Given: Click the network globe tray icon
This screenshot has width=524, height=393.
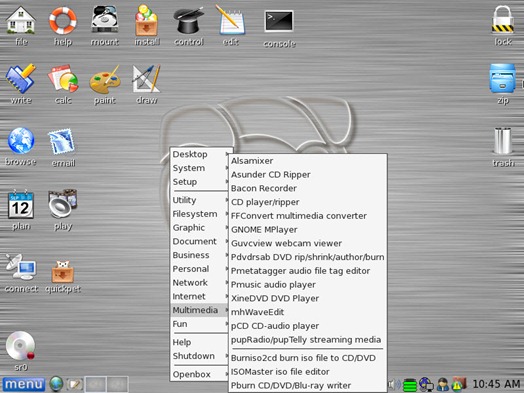Looking at the screenshot, I should (426, 384).
